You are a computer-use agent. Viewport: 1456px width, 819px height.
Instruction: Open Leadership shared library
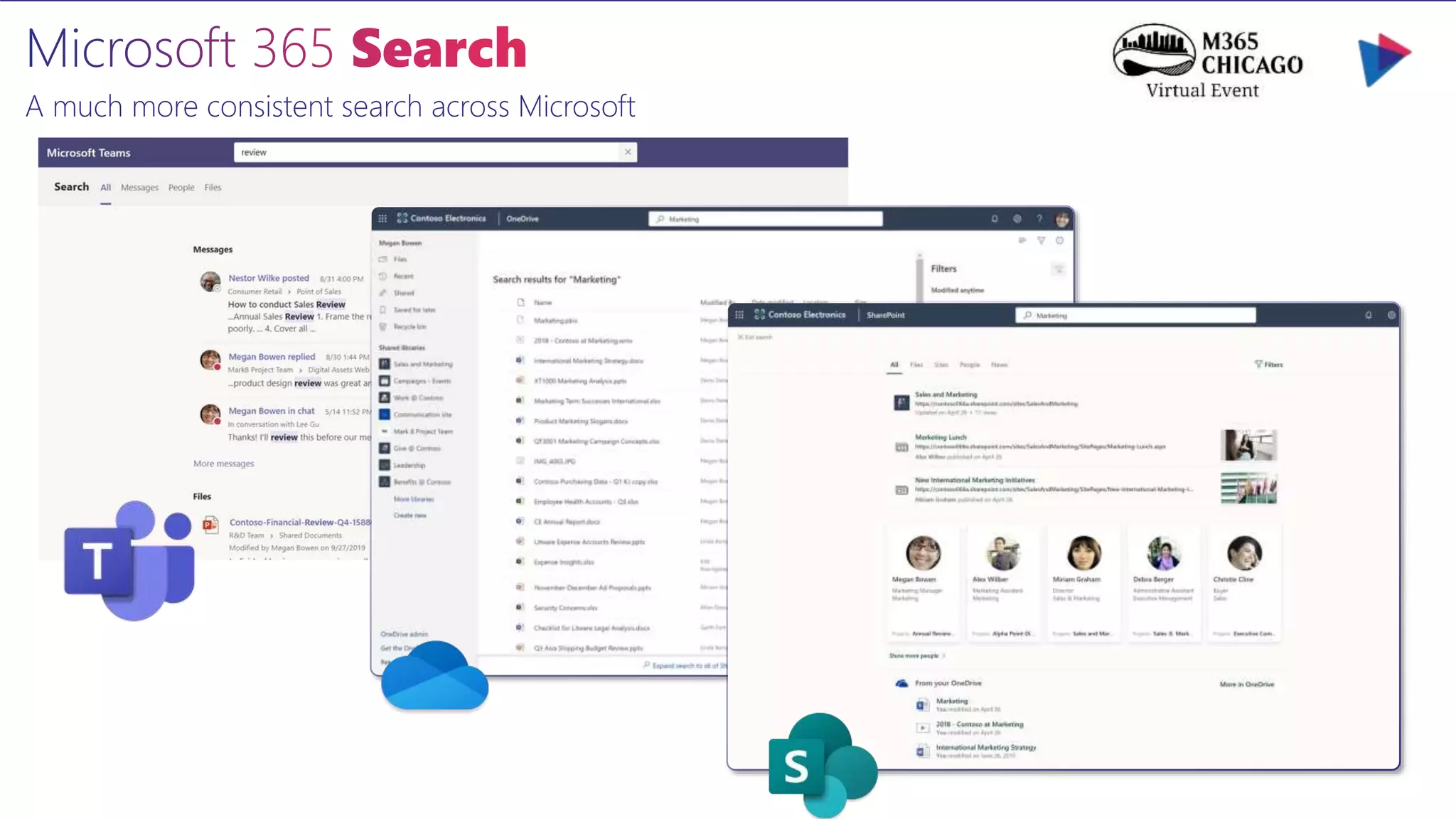coord(409,465)
